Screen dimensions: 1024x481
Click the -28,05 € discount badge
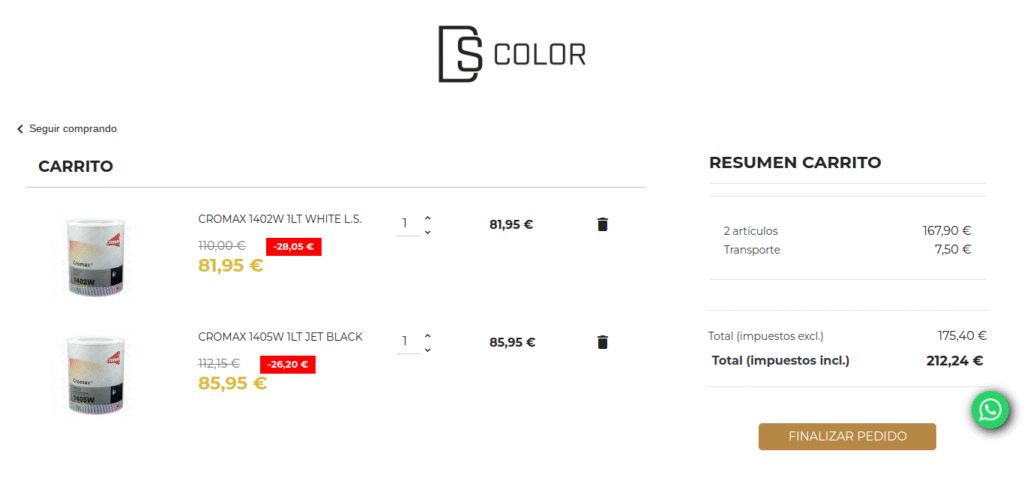point(293,246)
